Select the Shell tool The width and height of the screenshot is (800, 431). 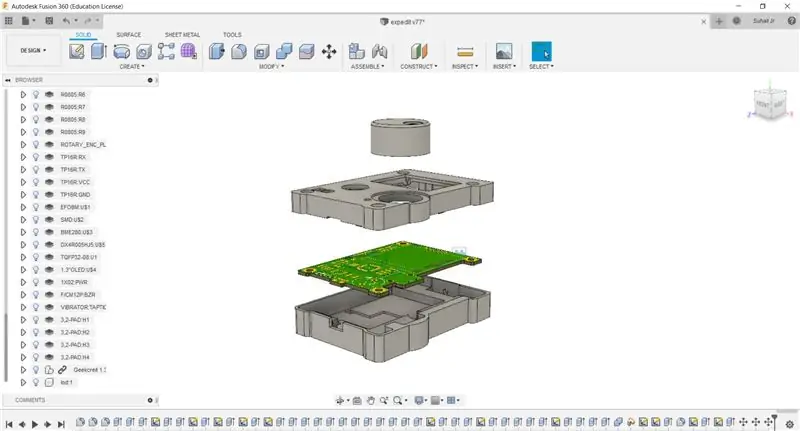pos(261,51)
